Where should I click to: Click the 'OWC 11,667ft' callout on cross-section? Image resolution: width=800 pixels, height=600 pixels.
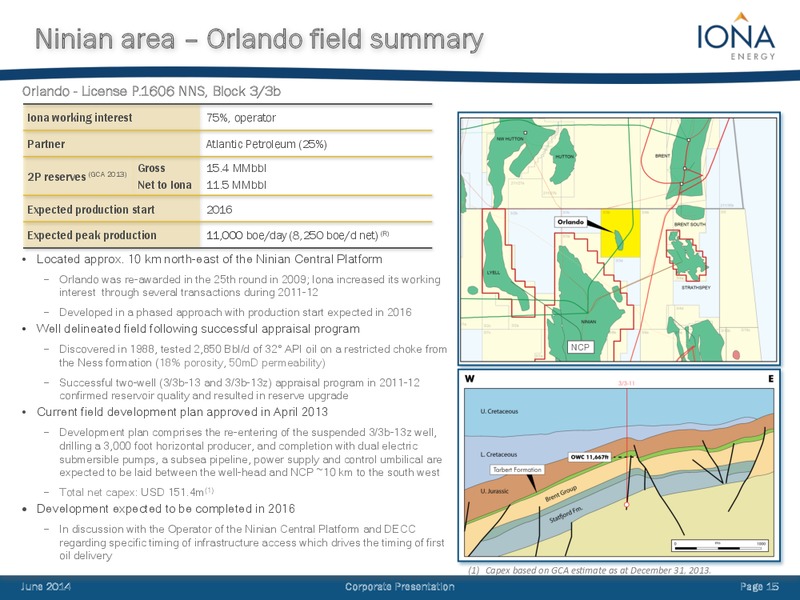[589, 457]
